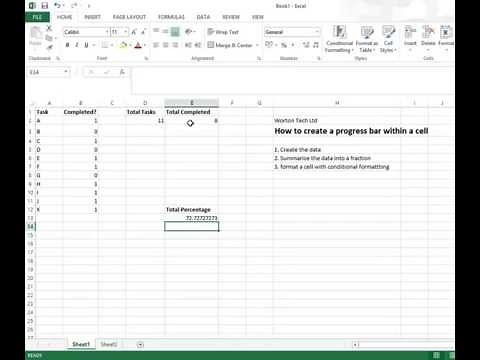Screen dimensions: 480x360
Task: Decrease decimal places
Action: [x=316, y=45]
